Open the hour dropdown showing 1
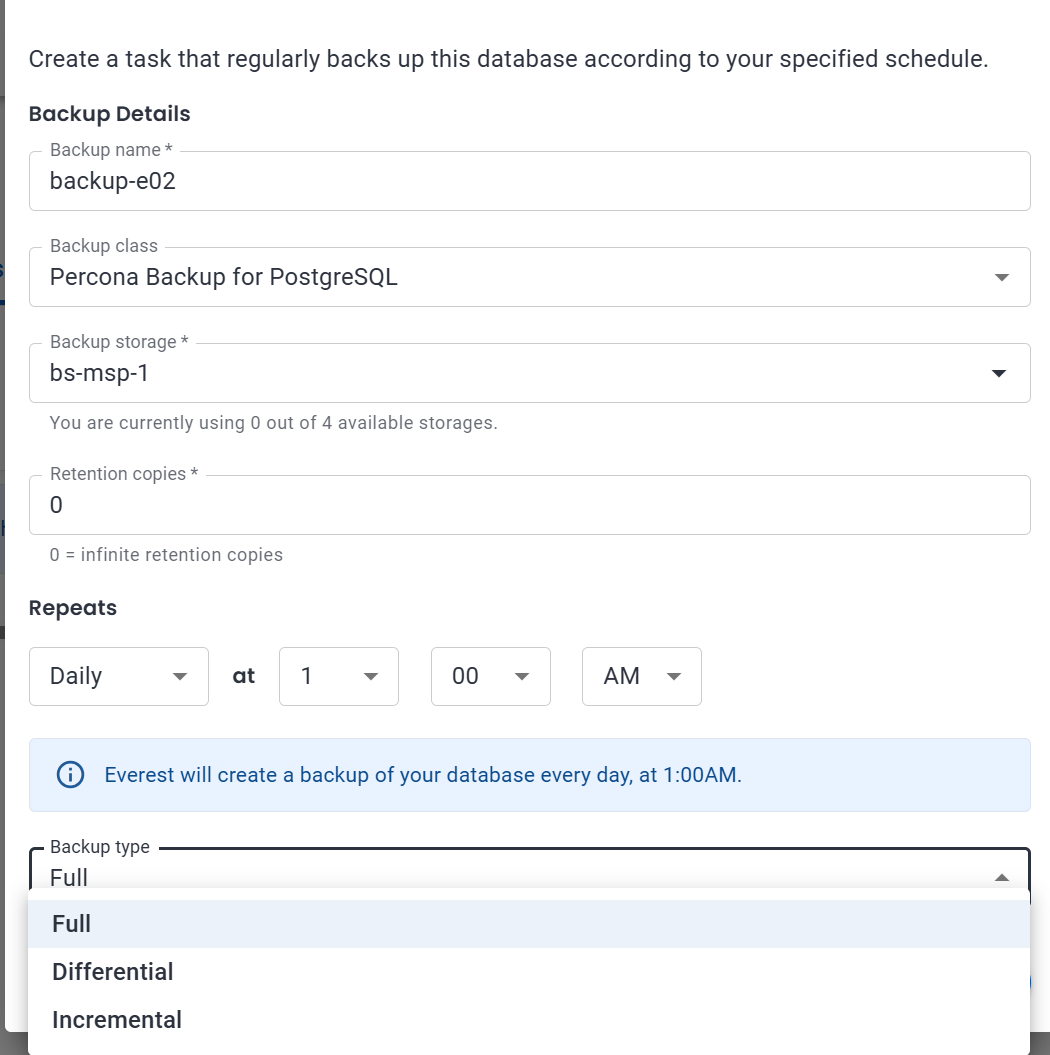This screenshot has width=1050, height=1055. click(339, 676)
